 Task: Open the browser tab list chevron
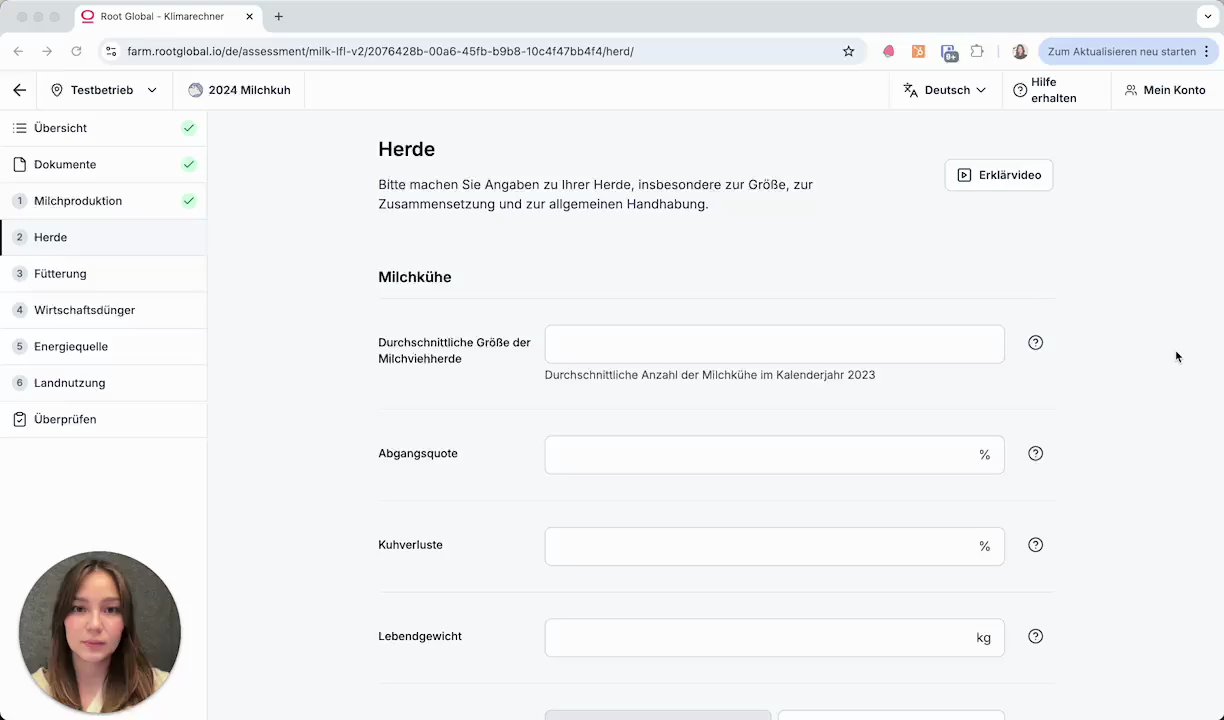1208,17
